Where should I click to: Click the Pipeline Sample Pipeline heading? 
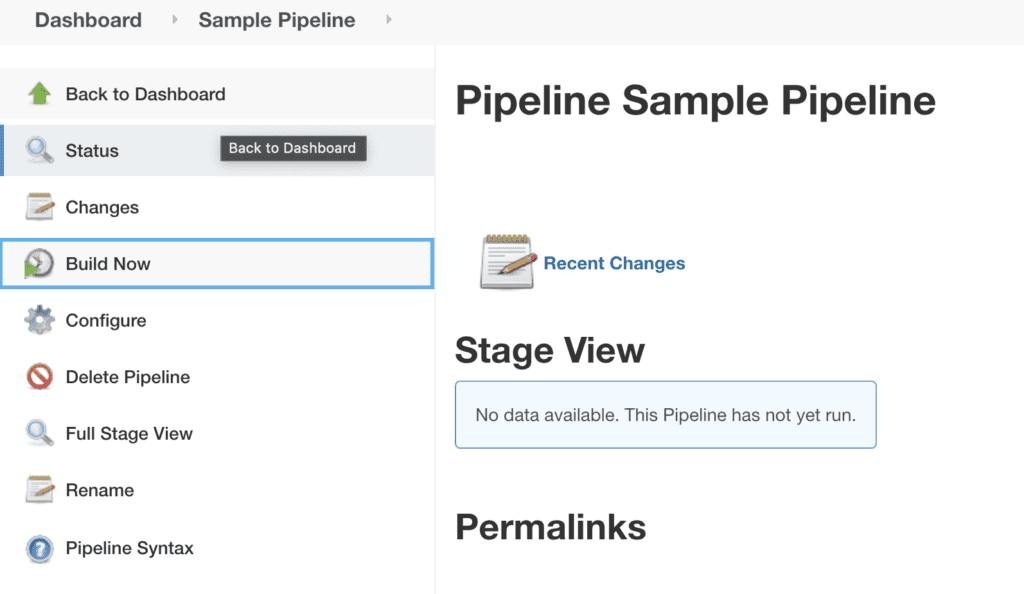pyautogui.click(x=696, y=101)
